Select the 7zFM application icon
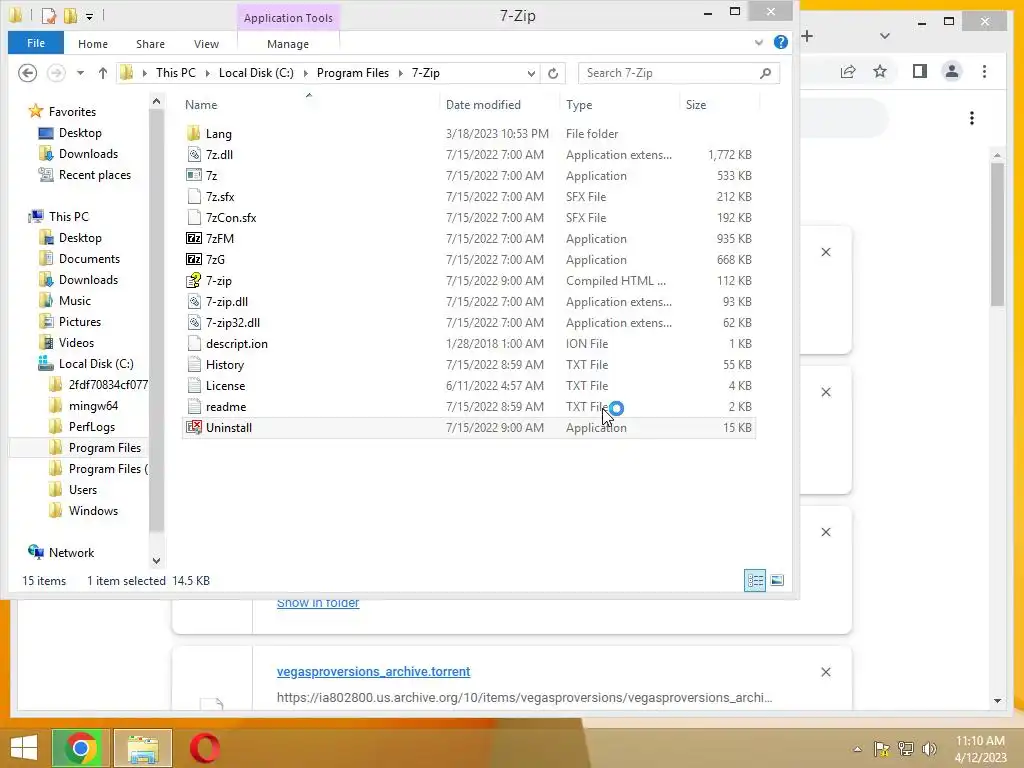This screenshot has width=1024, height=768. tap(193, 238)
